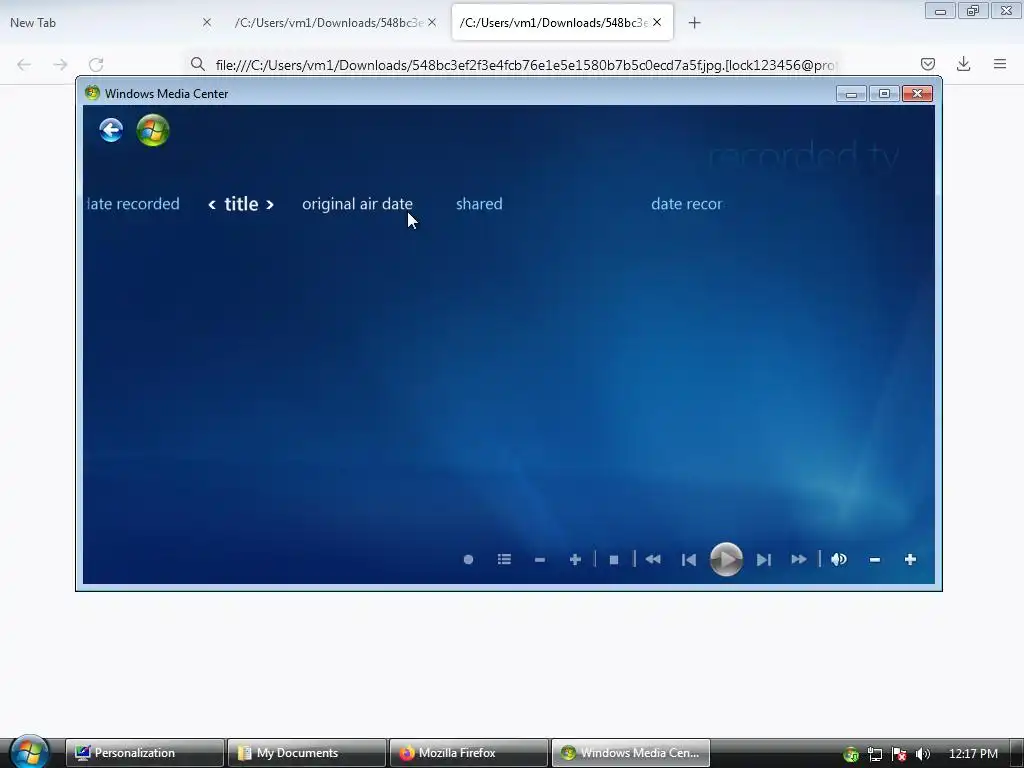Click the network tray icon

point(875,754)
